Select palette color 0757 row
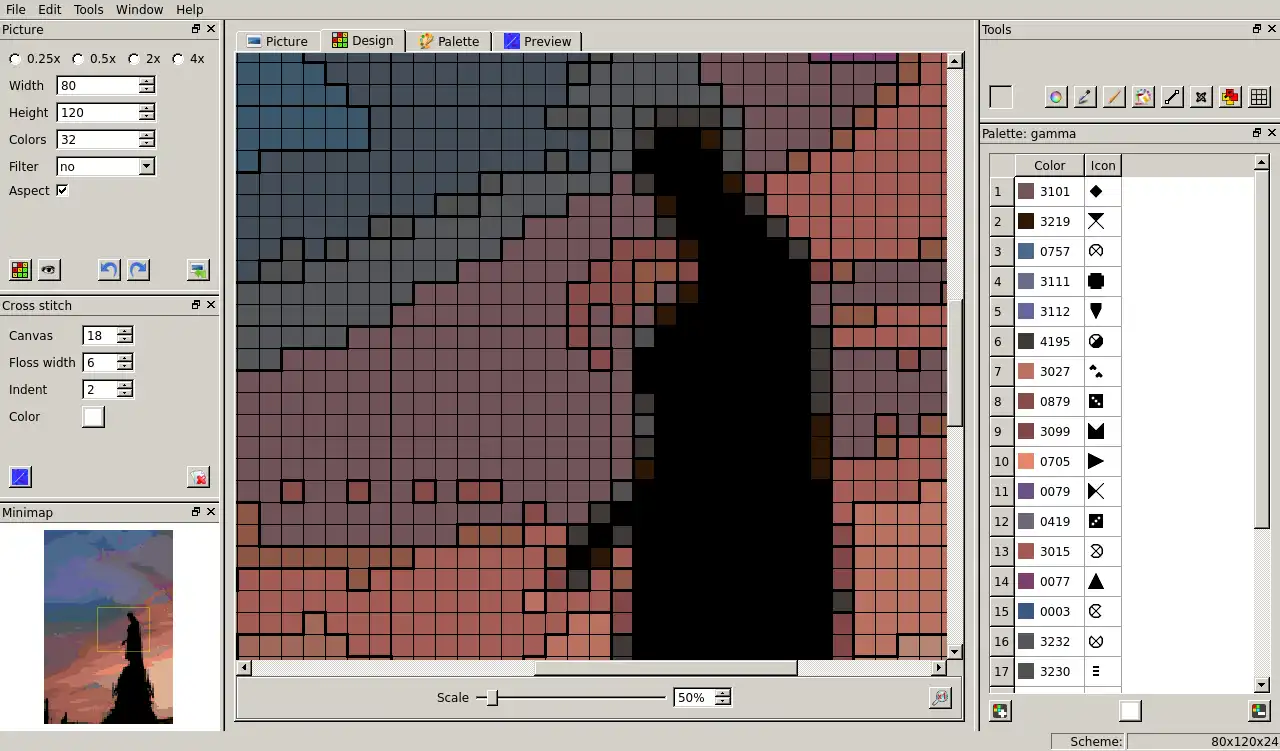This screenshot has height=751, width=1280. (x=1054, y=251)
